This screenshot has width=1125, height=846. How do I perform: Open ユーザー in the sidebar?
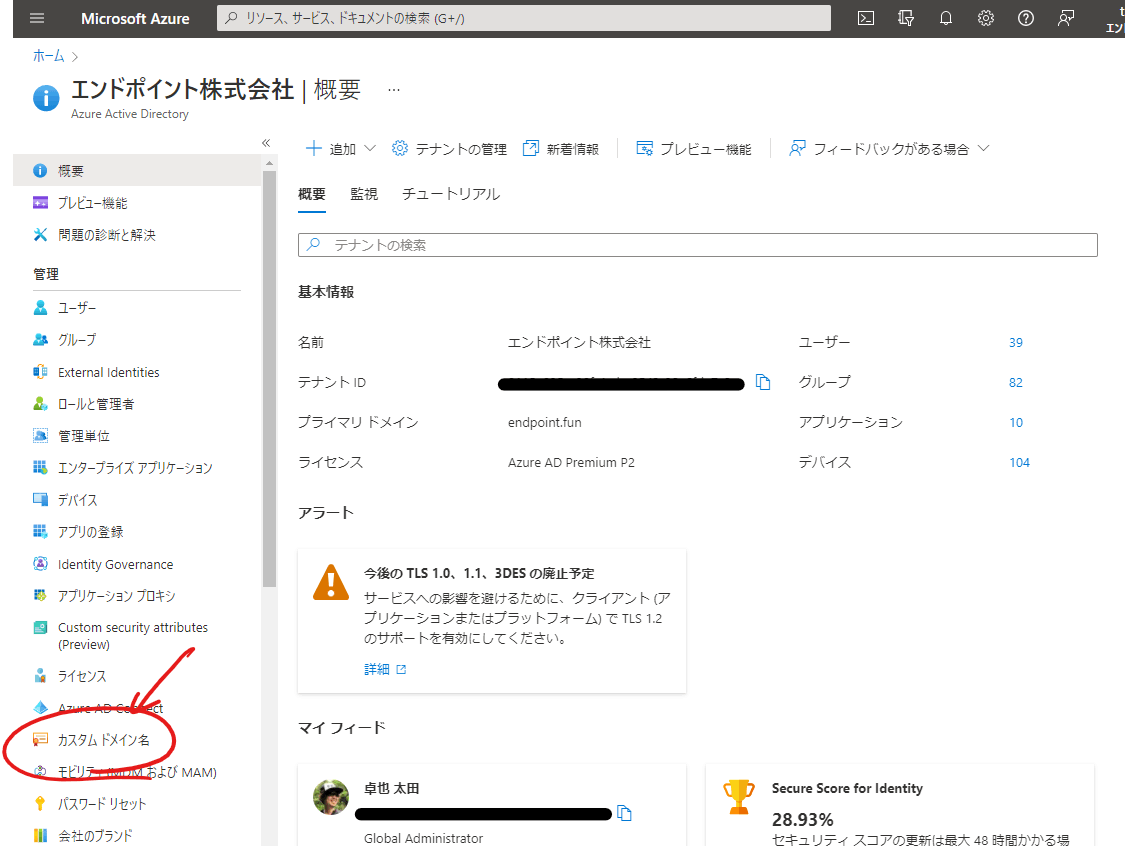[x=77, y=308]
